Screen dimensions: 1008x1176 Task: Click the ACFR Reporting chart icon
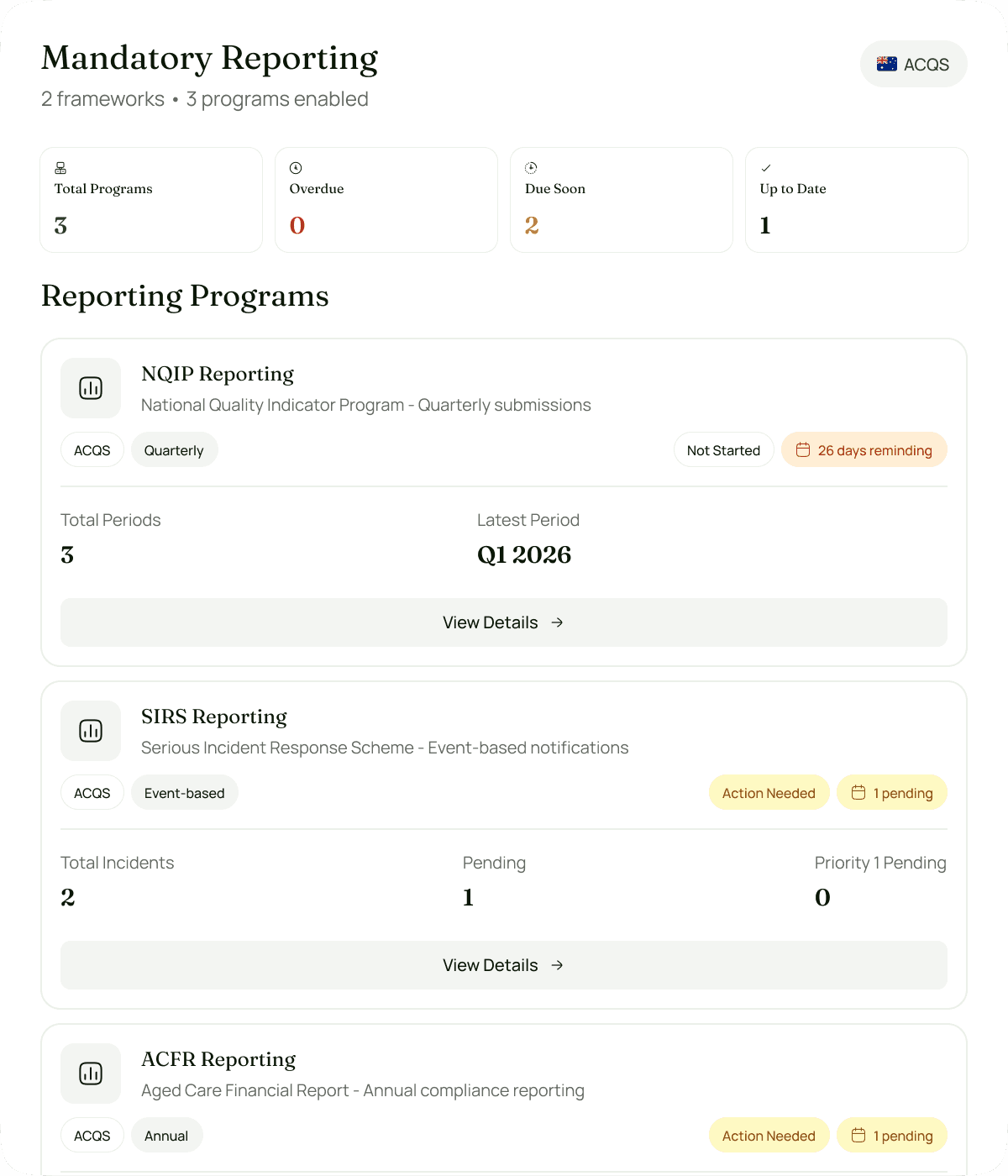(91, 1074)
